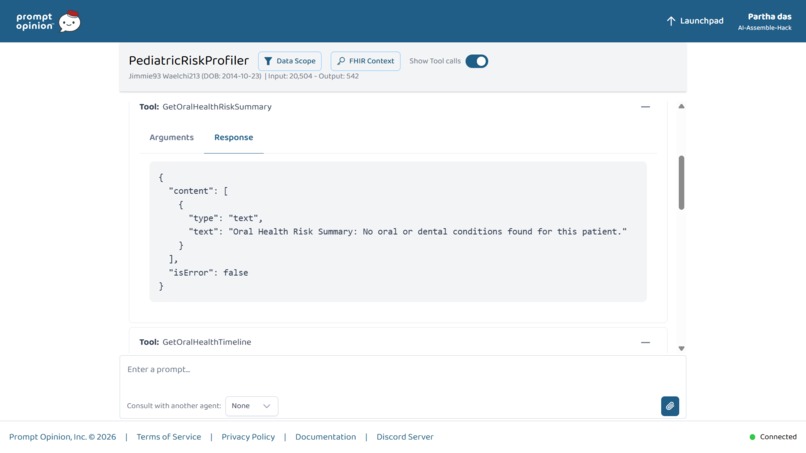
Task: Focus the Enter a prompt input field
Action: [x=402, y=370]
